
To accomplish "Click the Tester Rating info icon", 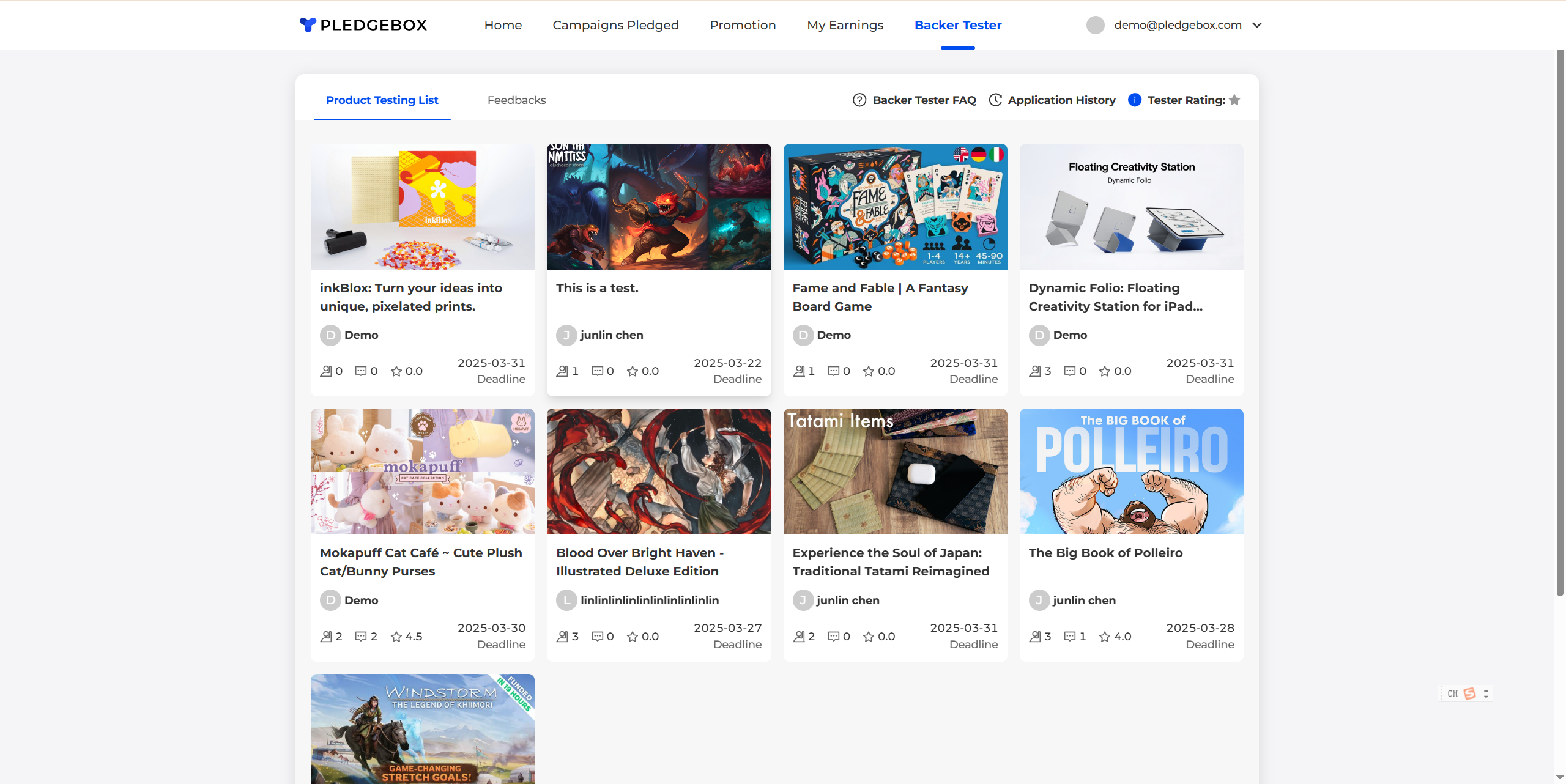I will pos(1135,100).
